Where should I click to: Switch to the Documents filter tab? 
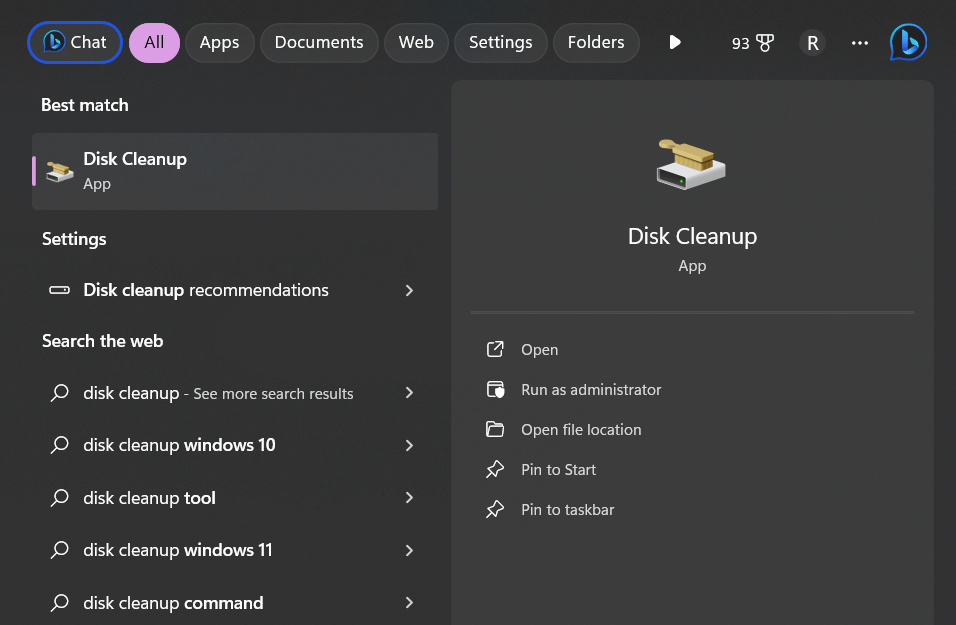point(319,42)
